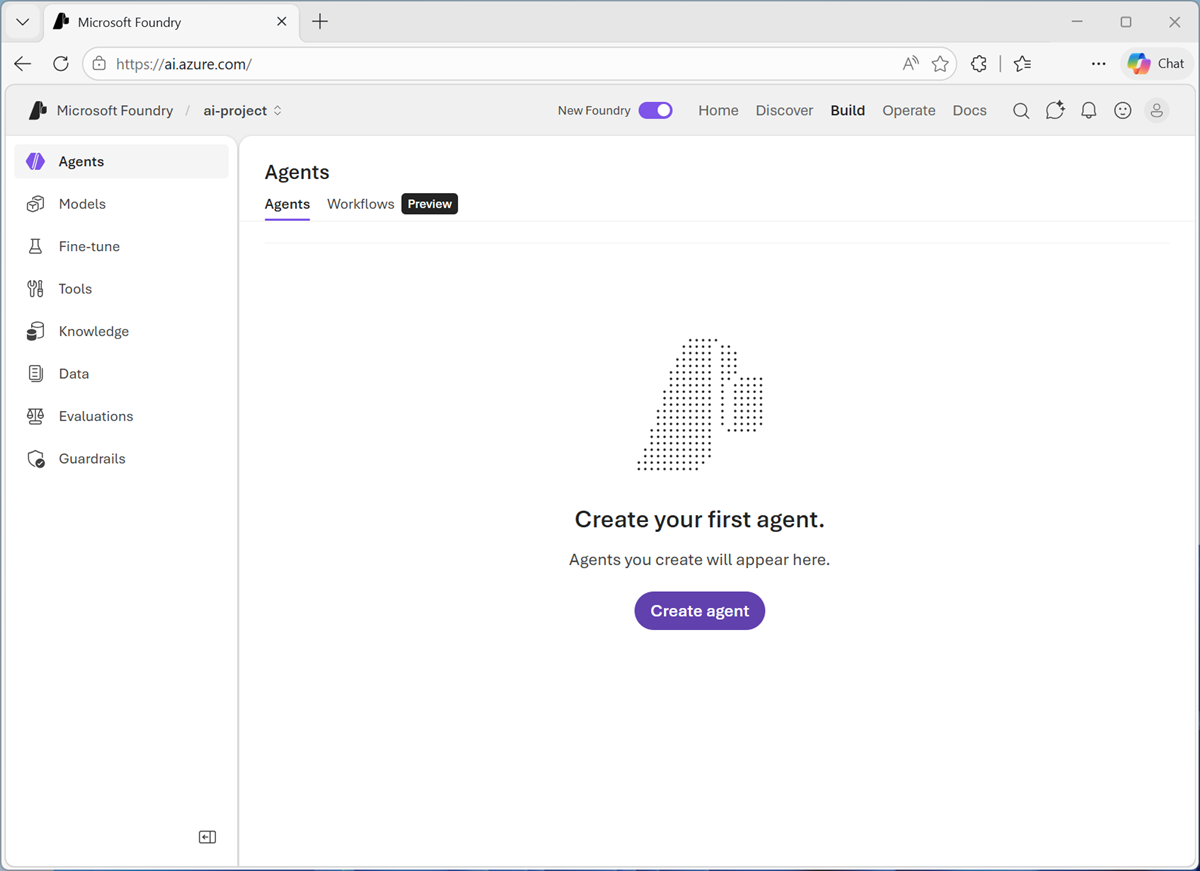Click the Create agent button
Viewport: 1200px width, 871px height.
coord(700,611)
